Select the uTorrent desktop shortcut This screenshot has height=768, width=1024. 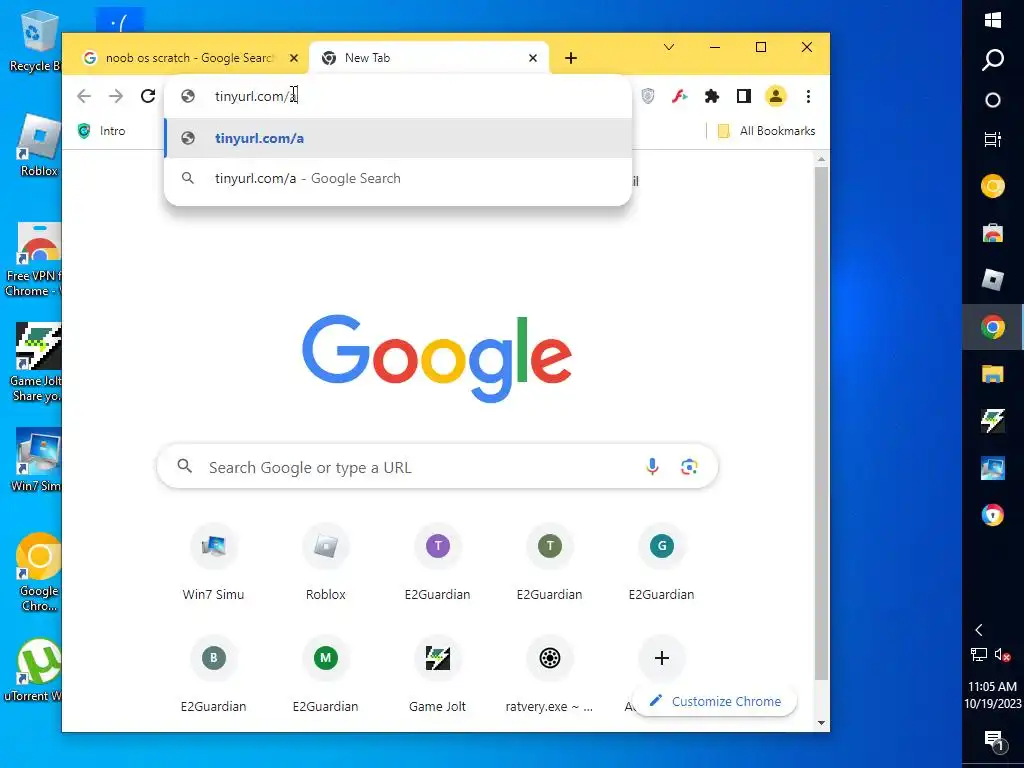(x=34, y=671)
